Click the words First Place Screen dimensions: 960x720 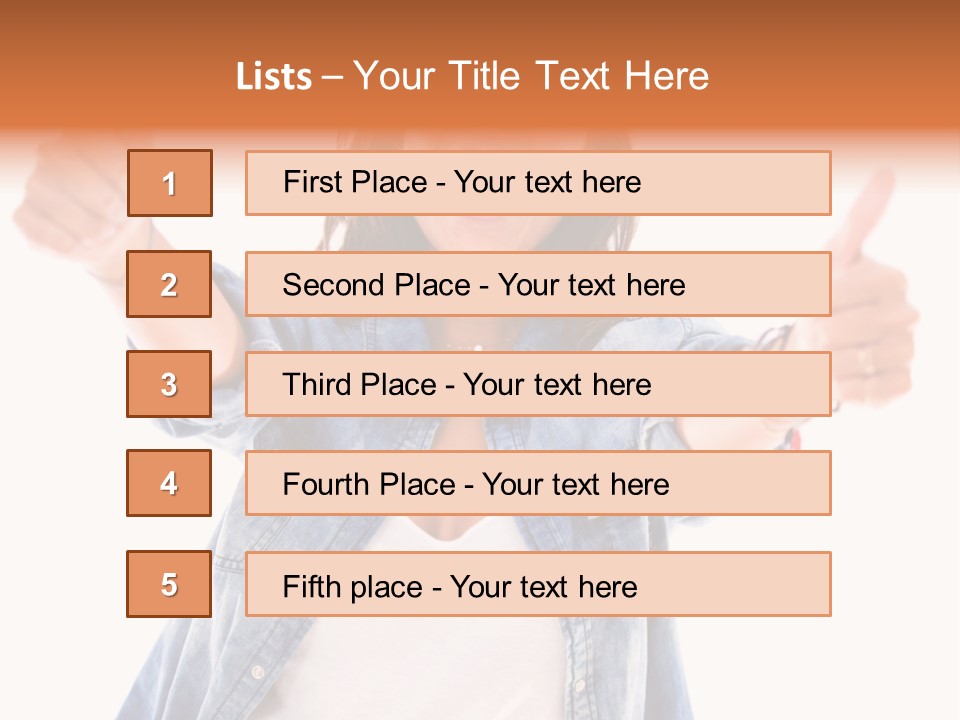355,182
